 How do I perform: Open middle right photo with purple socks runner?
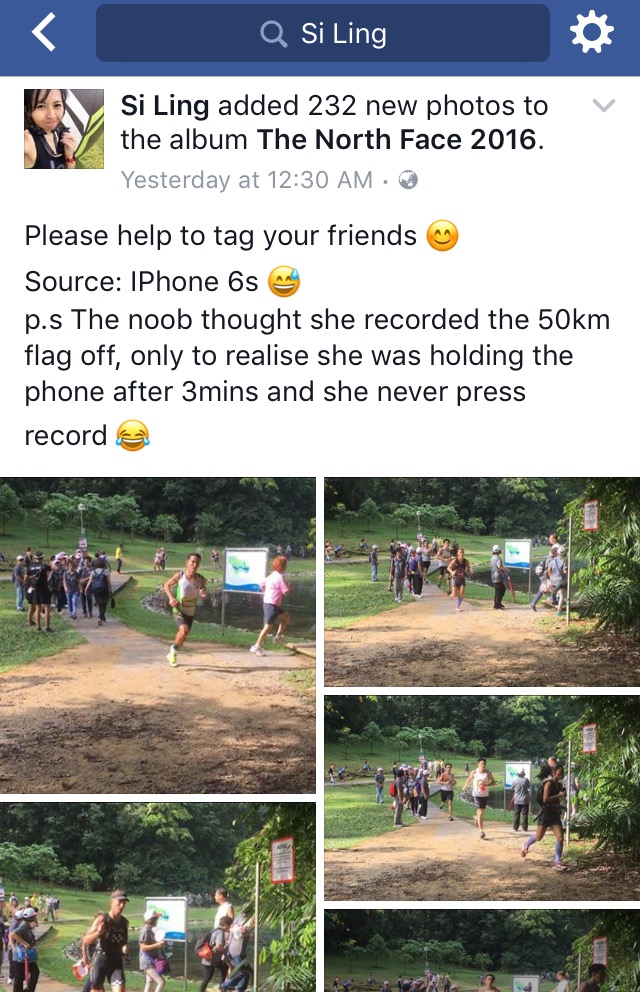point(482,798)
